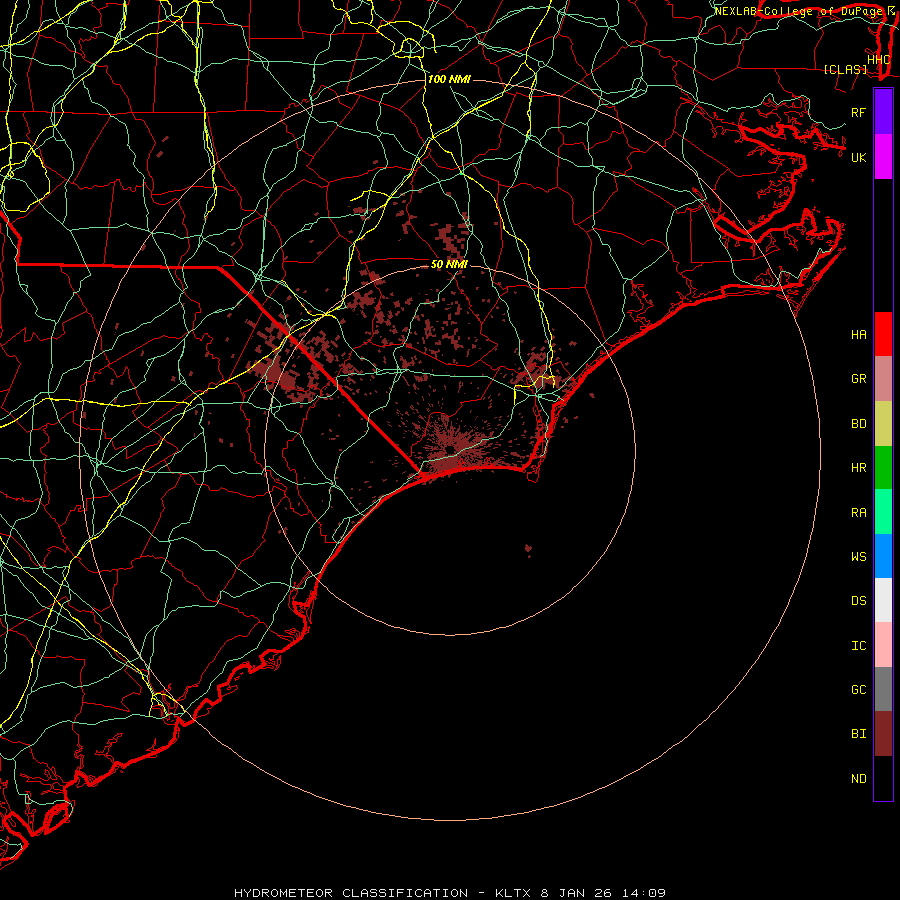This screenshot has width=900, height=900.
Task: Select the IC light pink legend swatch
Action: (x=883, y=645)
